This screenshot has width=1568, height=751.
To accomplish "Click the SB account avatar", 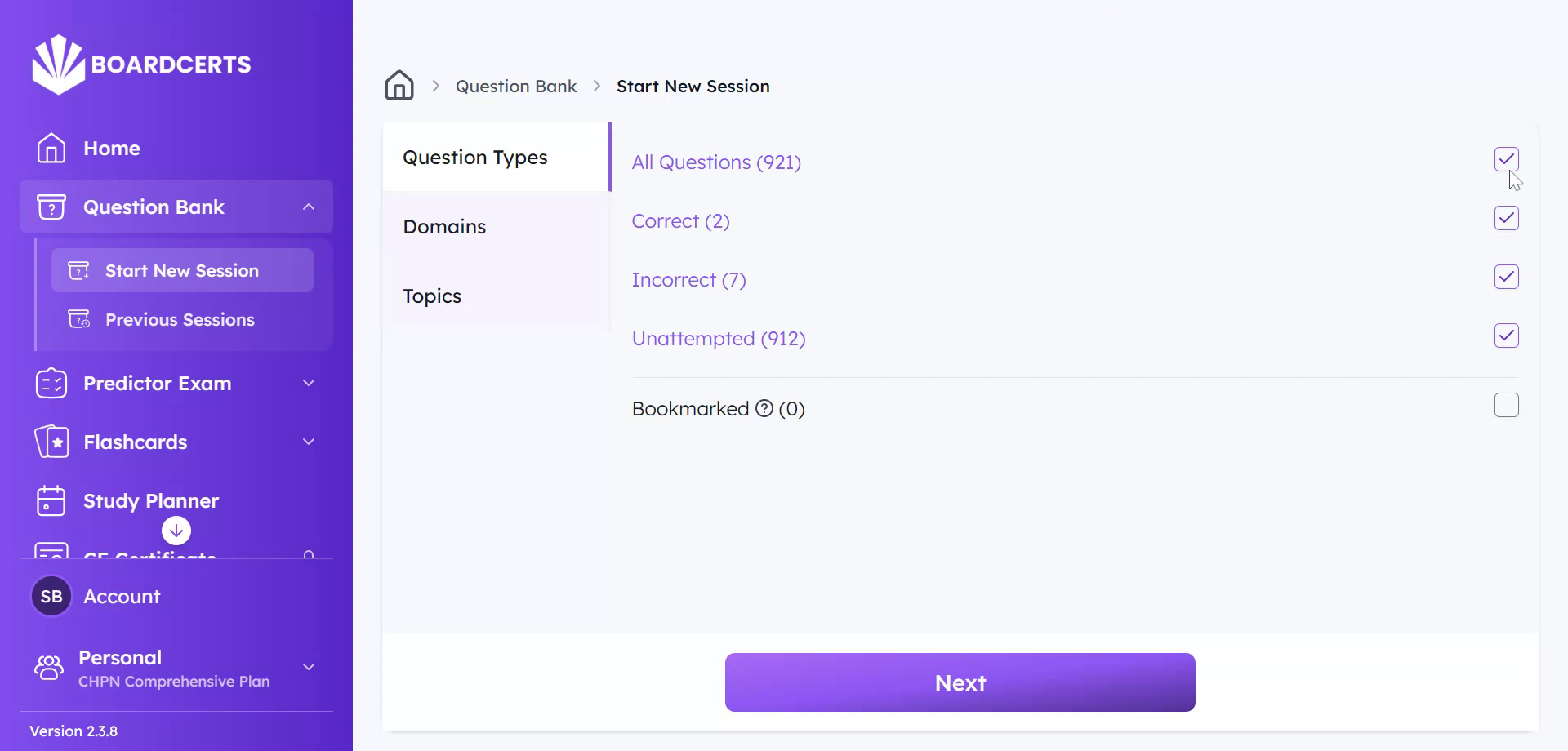I will coord(51,597).
